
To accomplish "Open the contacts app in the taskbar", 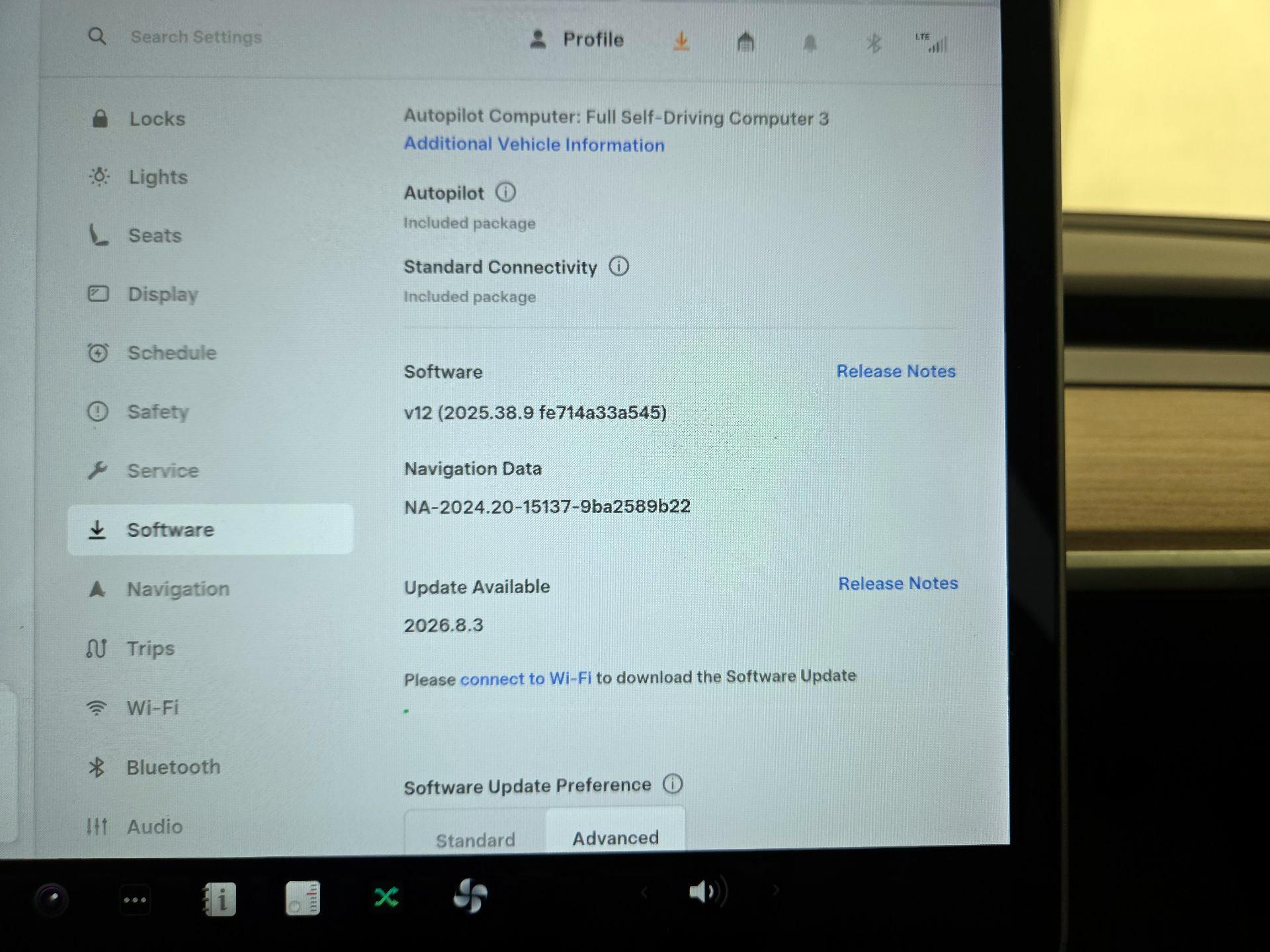I will coord(220,899).
